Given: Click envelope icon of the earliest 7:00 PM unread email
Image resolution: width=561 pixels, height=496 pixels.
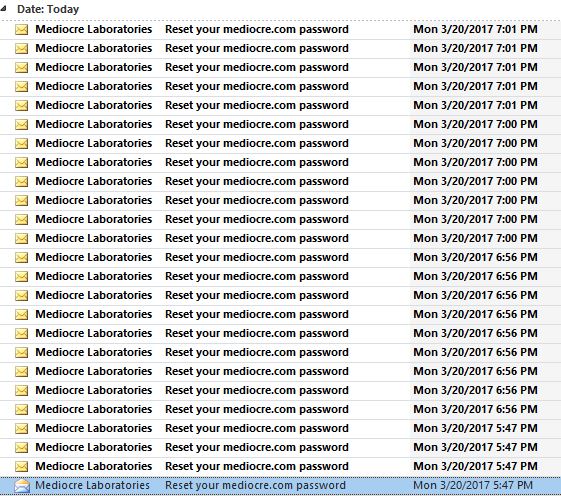Looking at the screenshot, I should (21, 238).
